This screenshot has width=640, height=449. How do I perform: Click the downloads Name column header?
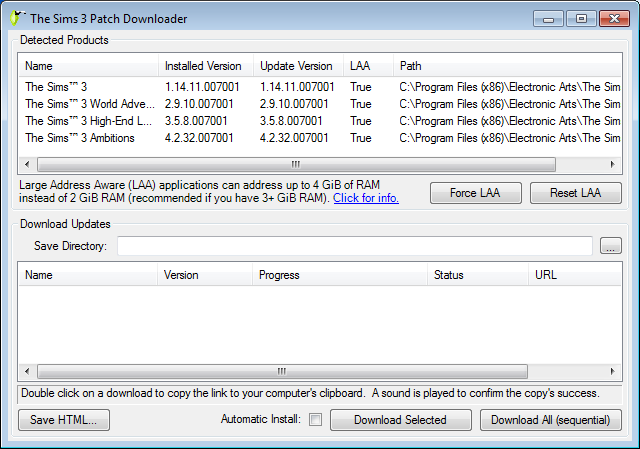[x=88, y=275]
